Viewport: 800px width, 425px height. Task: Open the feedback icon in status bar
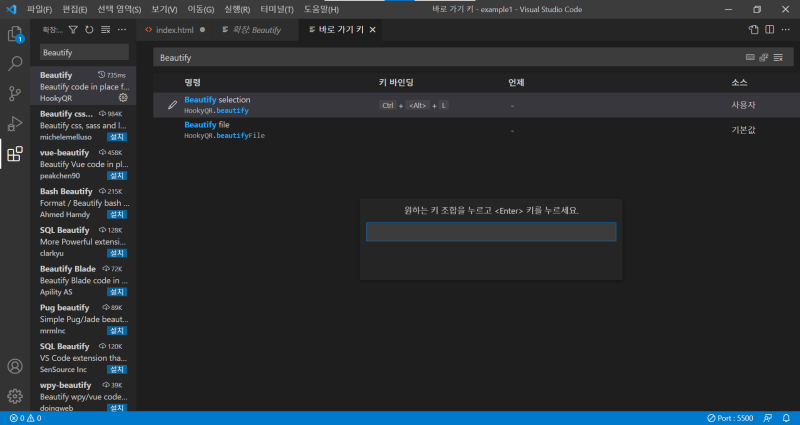(767, 418)
